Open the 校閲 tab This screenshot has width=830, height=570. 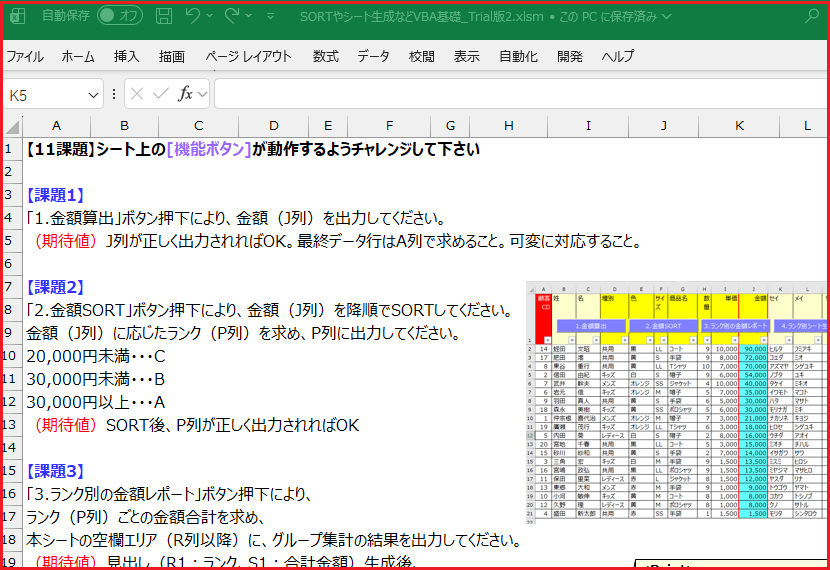(422, 56)
